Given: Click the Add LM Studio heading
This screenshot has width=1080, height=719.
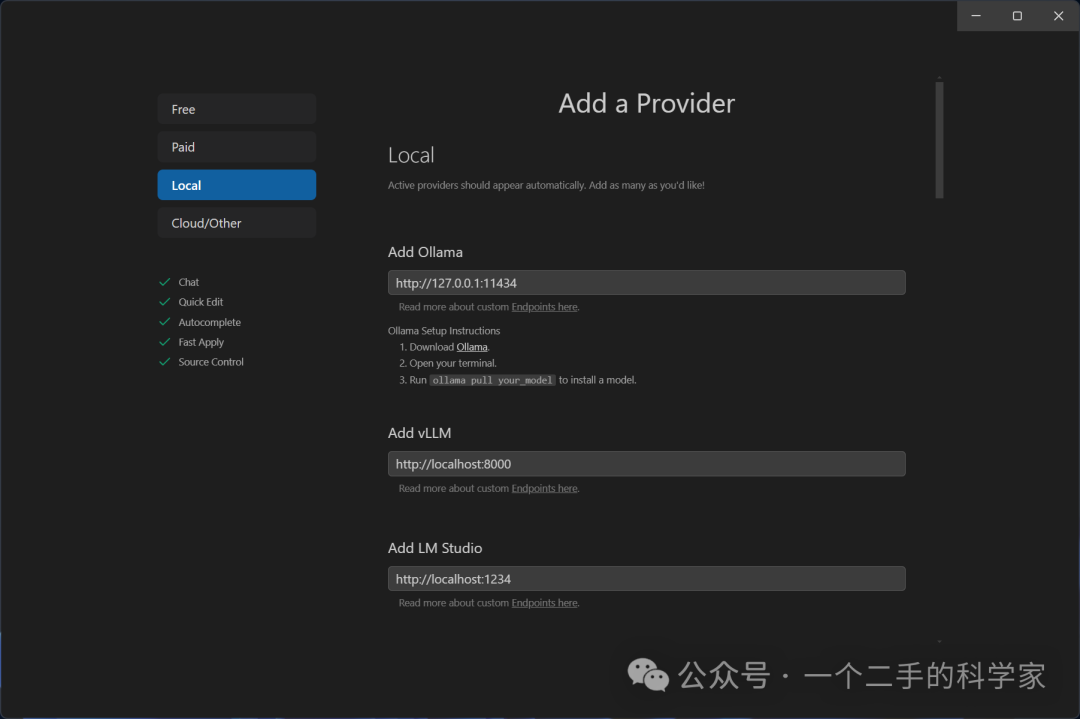Looking at the screenshot, I should [435, 548].
